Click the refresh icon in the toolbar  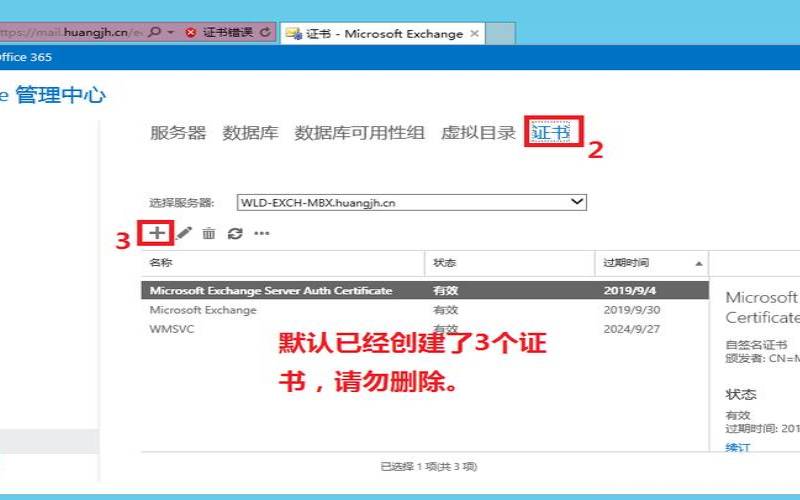pos(235,234)
